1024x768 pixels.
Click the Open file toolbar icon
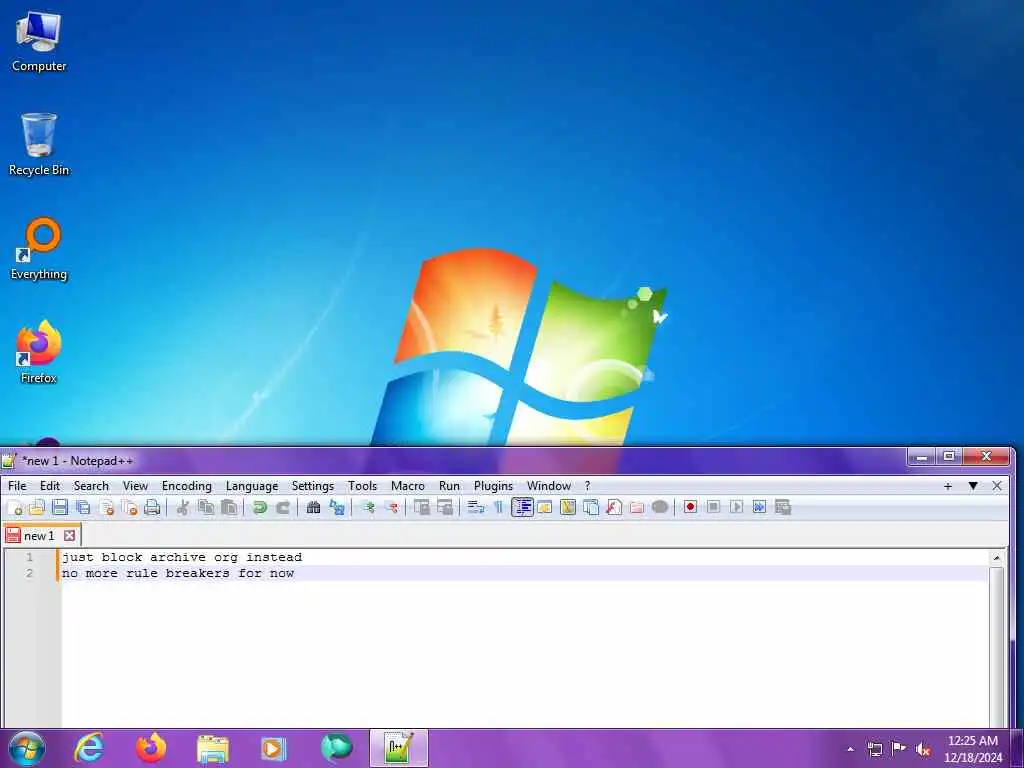point(37,507)
